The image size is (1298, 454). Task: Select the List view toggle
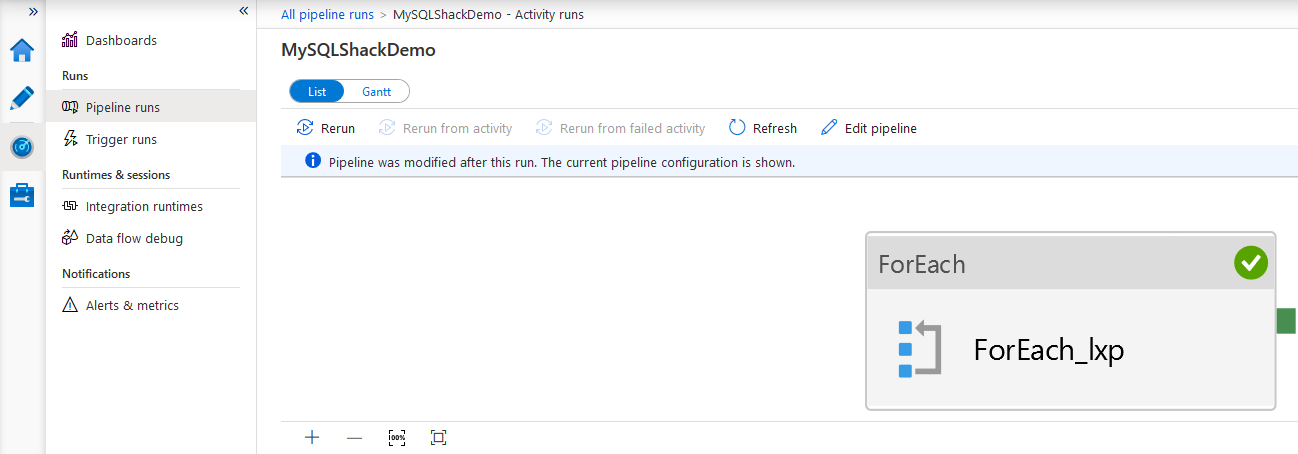click(317, 91)
